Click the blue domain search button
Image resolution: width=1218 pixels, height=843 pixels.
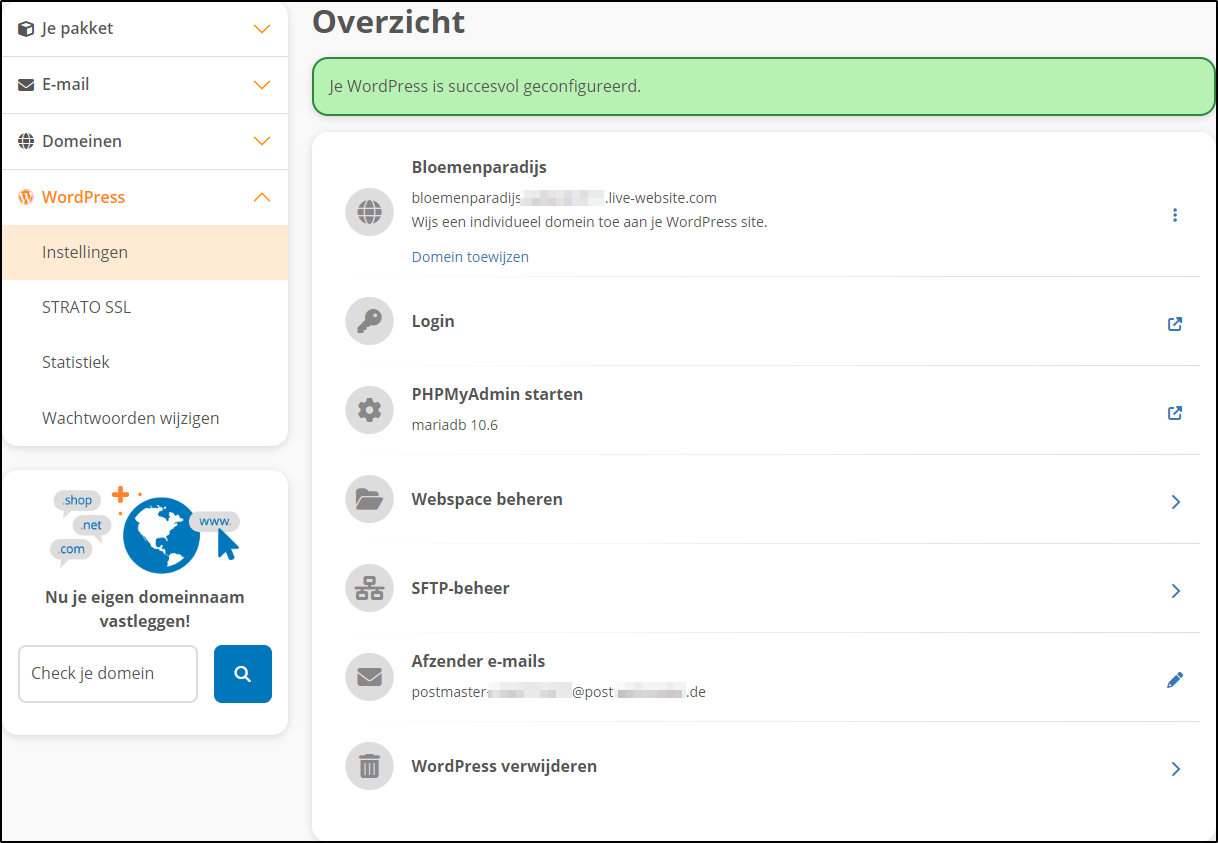coord(242,674)
